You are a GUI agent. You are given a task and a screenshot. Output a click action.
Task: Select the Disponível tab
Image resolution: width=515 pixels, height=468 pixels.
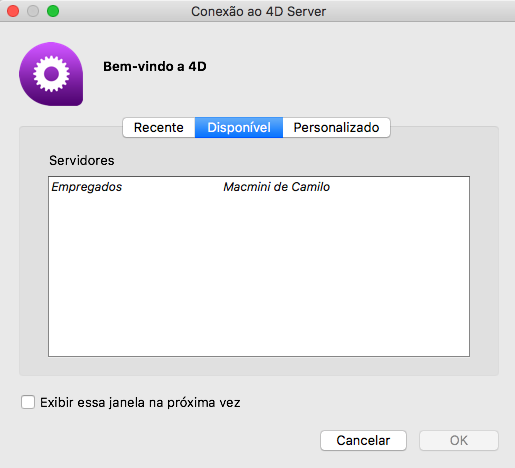pyautogui.click(x=239, y=127)
